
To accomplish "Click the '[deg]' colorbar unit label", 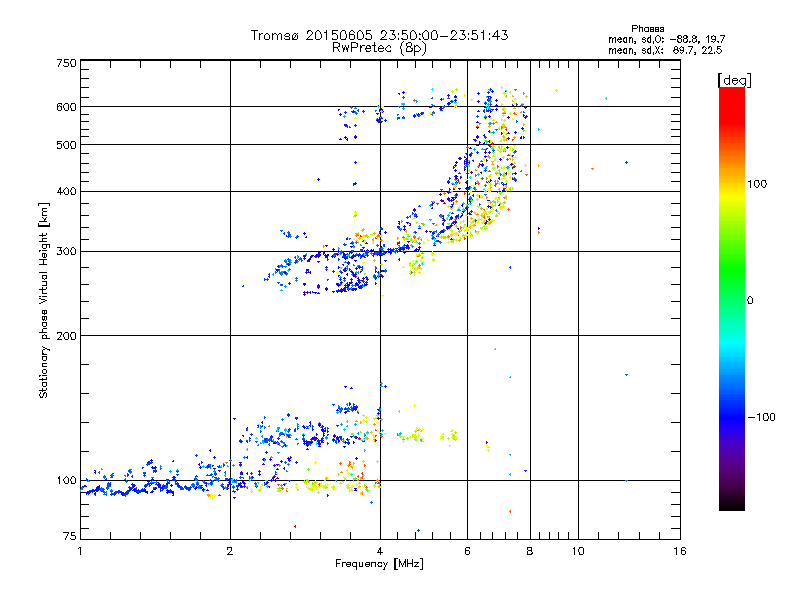I will [x=734, y=80].
